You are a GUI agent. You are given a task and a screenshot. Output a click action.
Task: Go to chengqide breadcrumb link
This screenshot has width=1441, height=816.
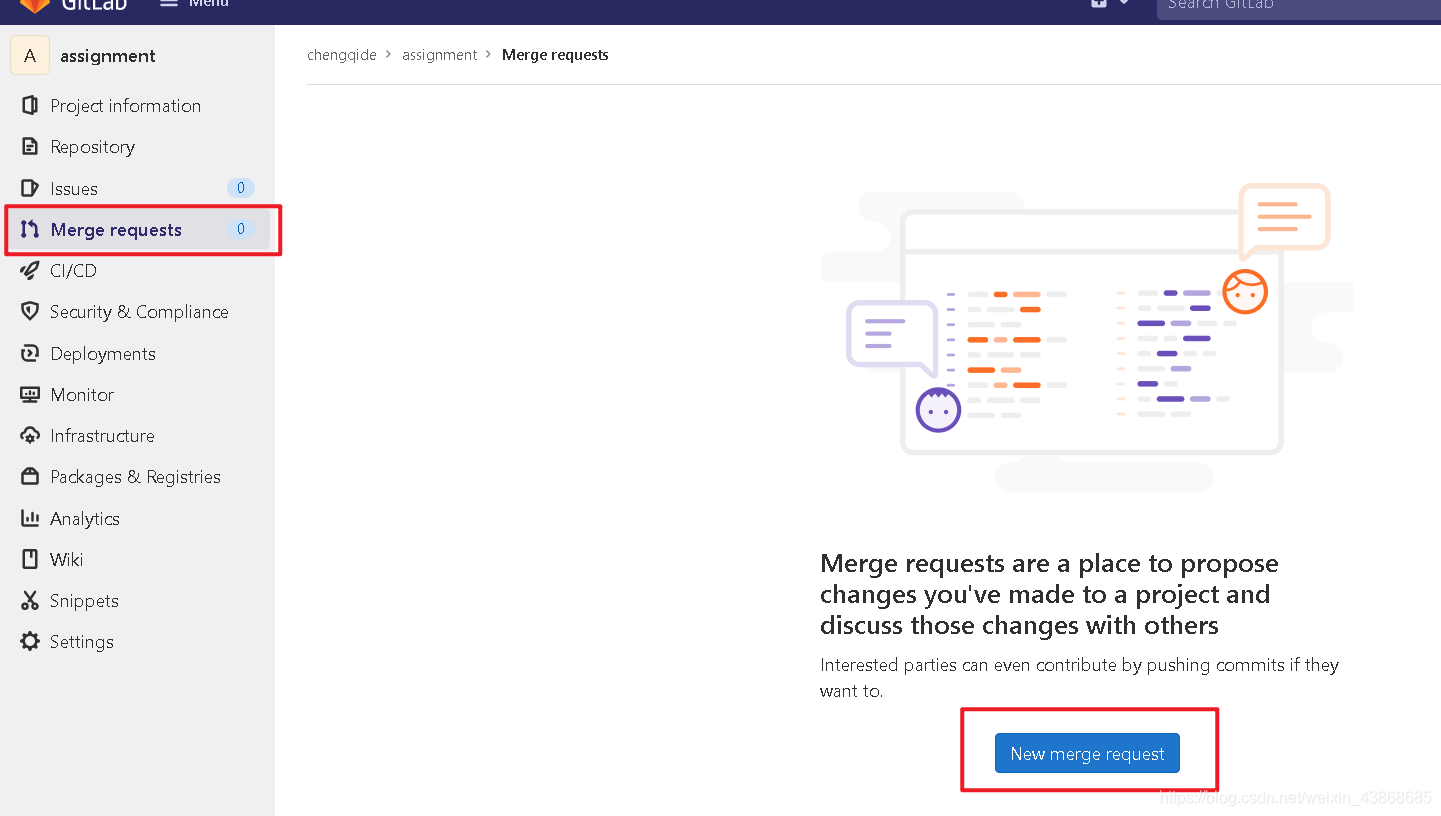[342, 55]
